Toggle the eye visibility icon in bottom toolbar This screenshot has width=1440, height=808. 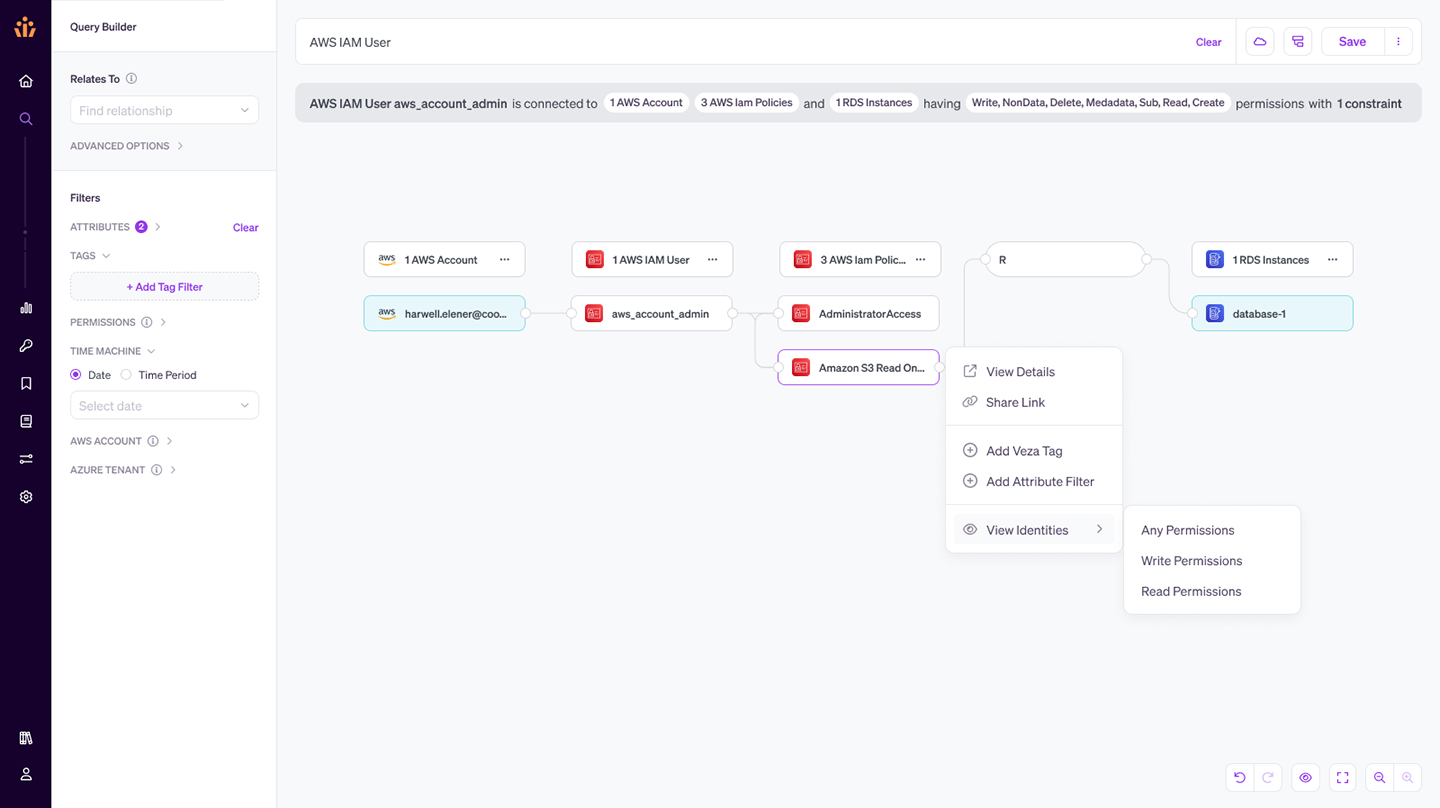point(1305,778)
